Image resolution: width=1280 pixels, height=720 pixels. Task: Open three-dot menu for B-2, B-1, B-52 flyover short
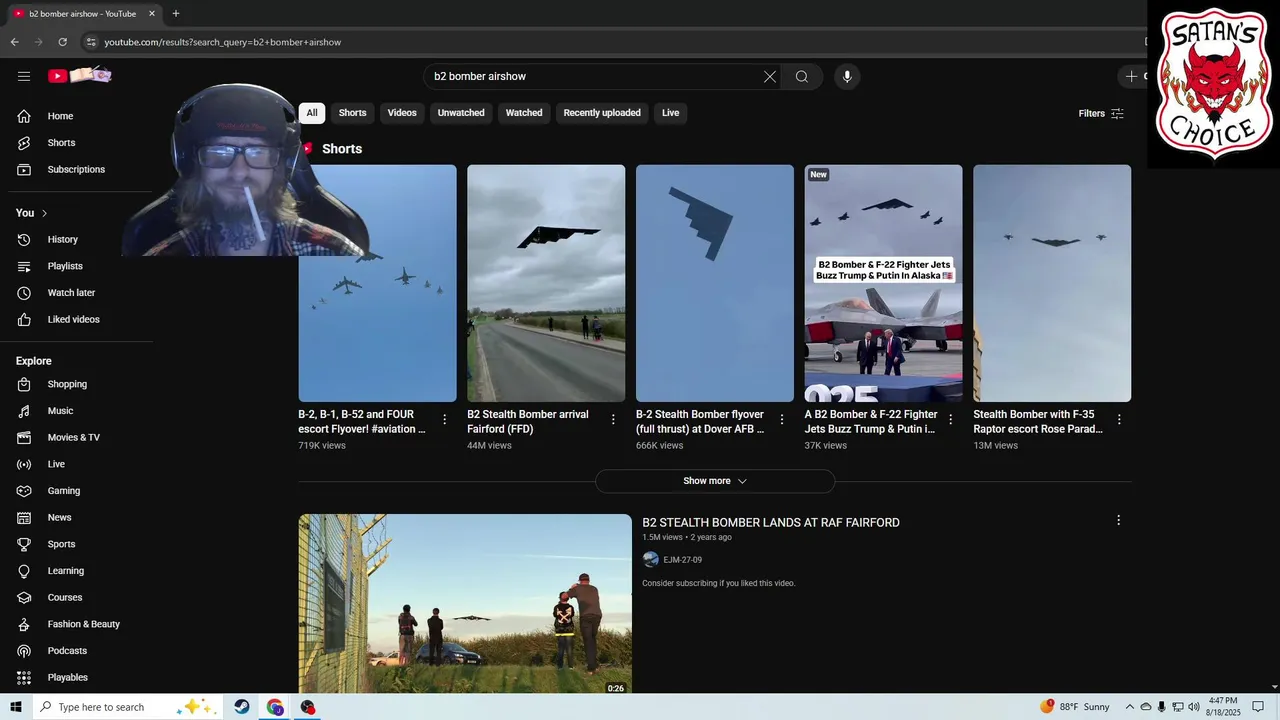445,419
